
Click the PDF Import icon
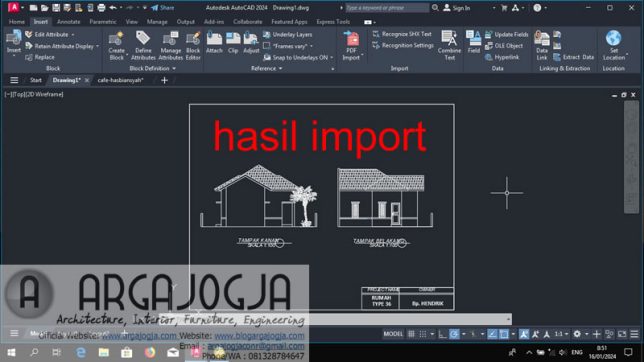(351, 45)
